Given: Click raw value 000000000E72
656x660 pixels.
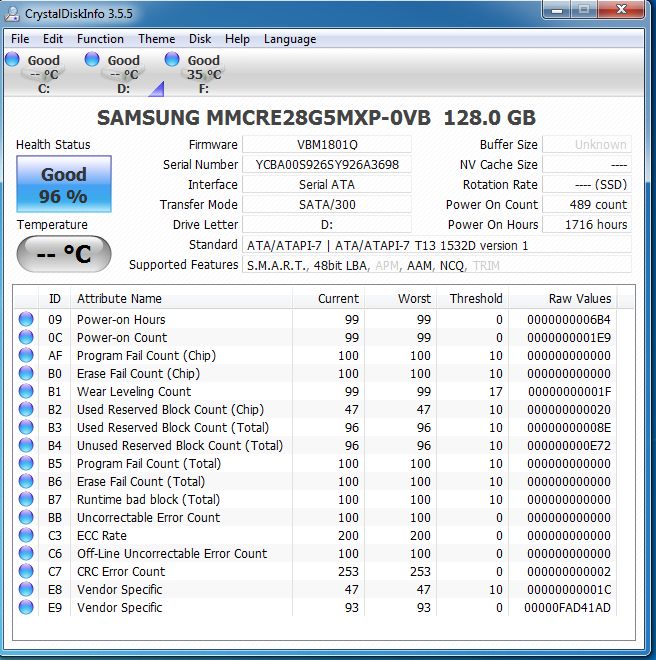Looking at the screenshot, I should tap(568, 445).
